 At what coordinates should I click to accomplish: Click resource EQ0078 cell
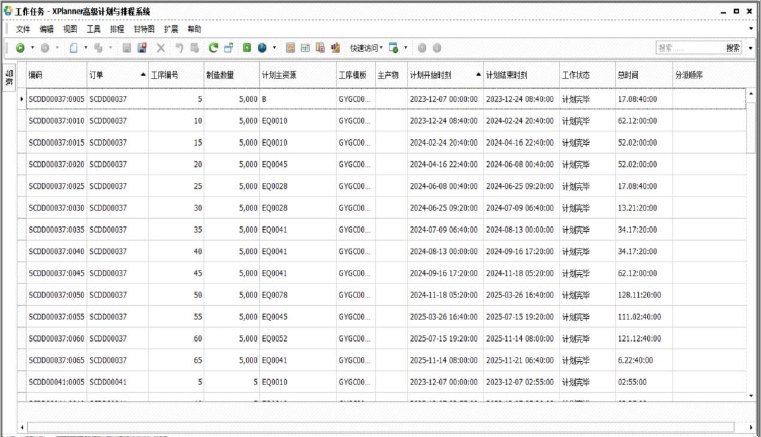[298, 295]
